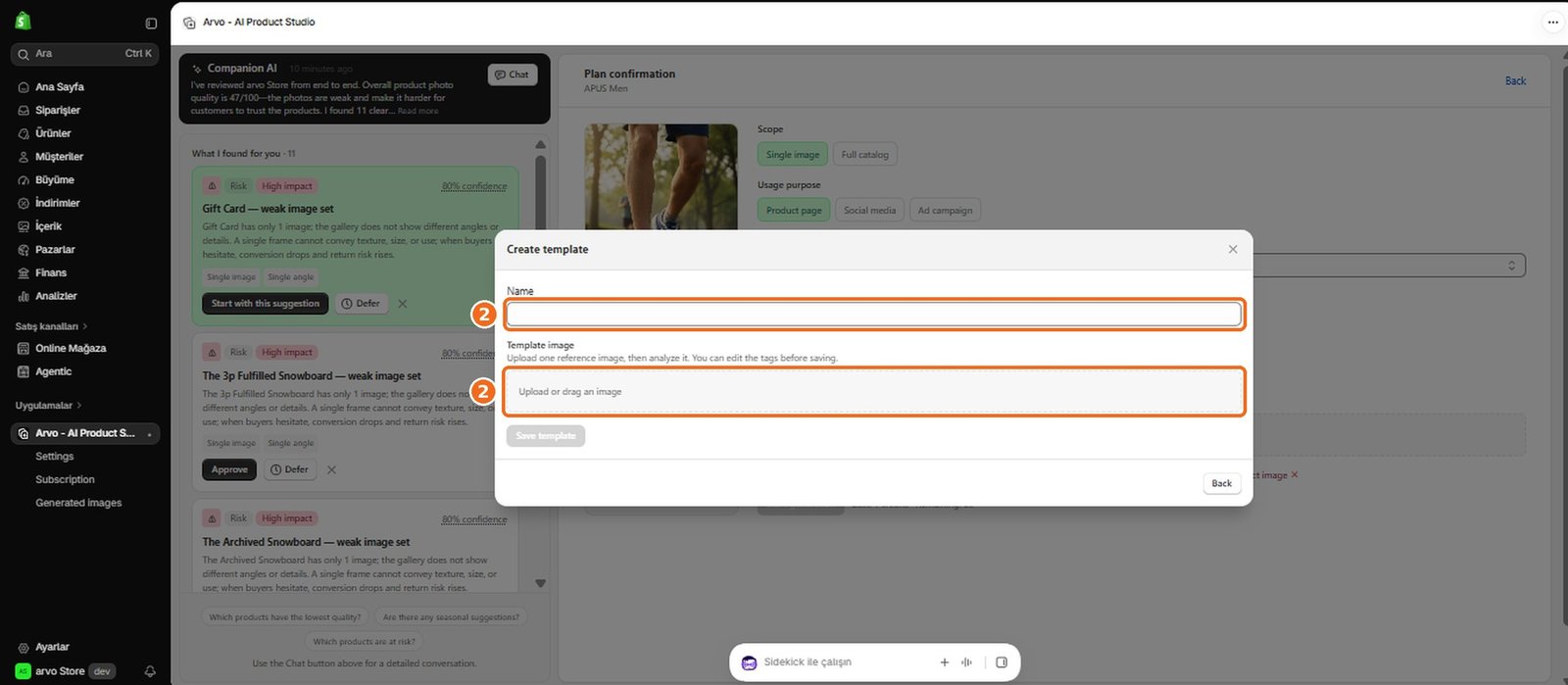1568x685 pixels.
Task: Click the notification bell icon
Action: pyautogui.click(x=150, y=671)
